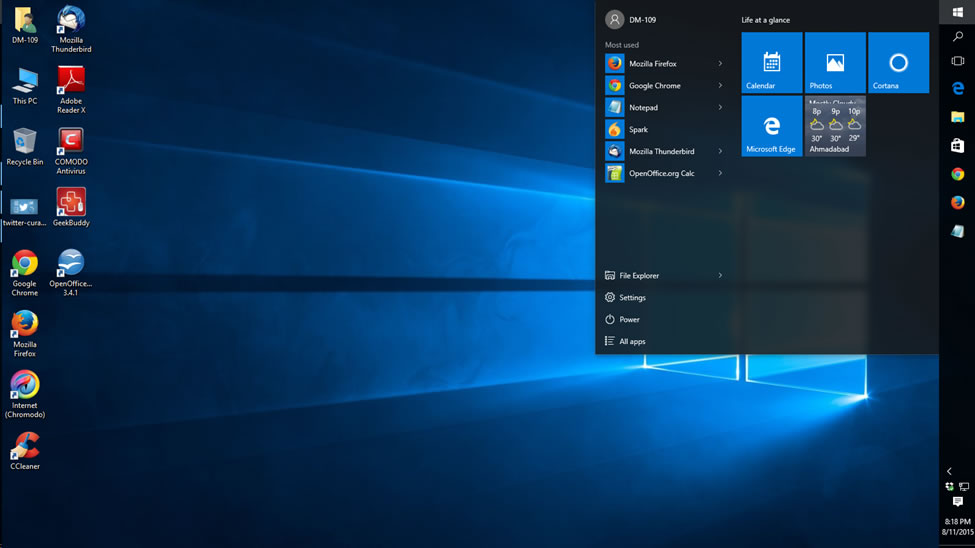Click the Windows Start button on the taskbar
This screenshot has width=975, height=548.
pos(958,12)
